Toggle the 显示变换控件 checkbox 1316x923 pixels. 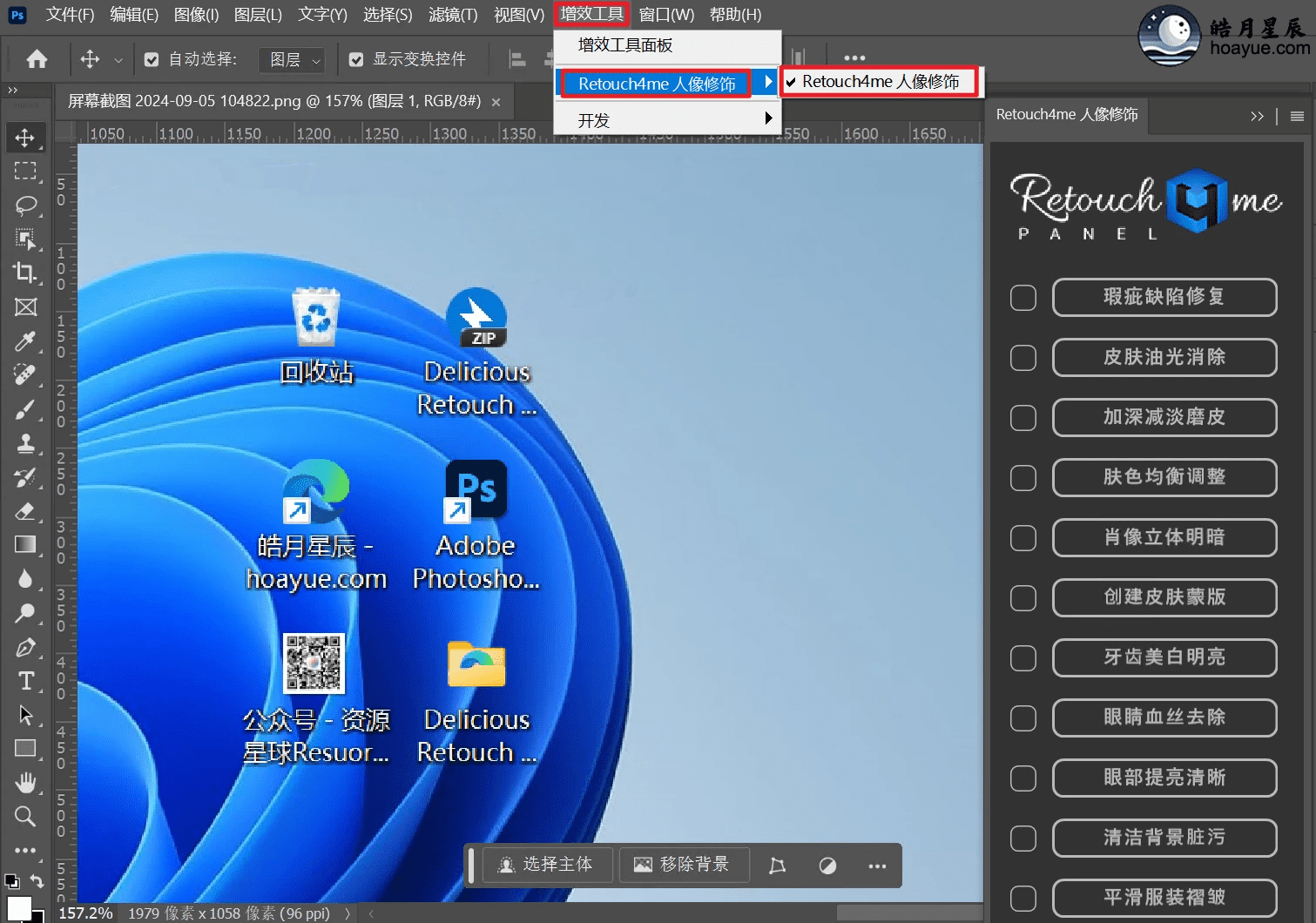(356, 59)
